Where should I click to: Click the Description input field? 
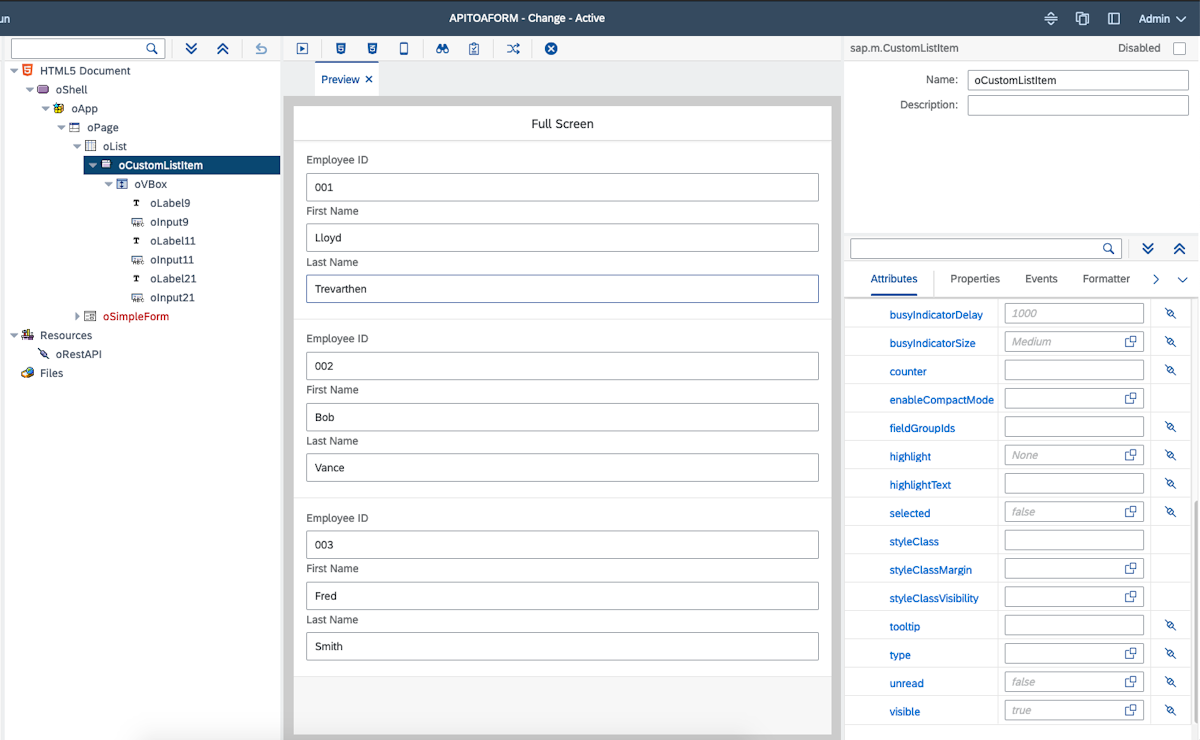point(1078,105)
